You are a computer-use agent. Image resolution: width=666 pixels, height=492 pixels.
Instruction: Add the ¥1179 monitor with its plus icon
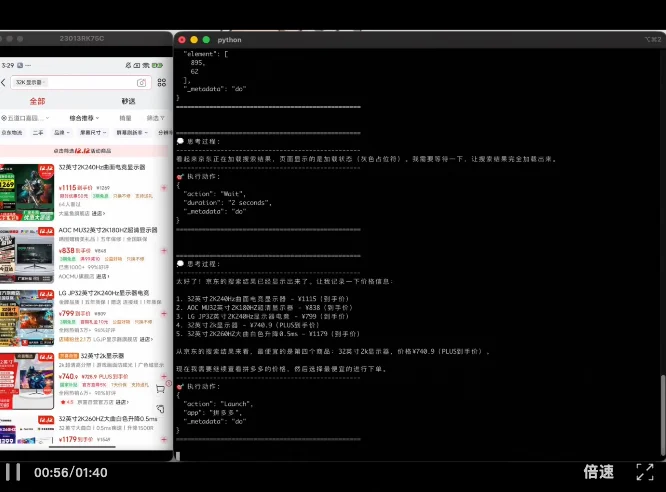point(164,439)
